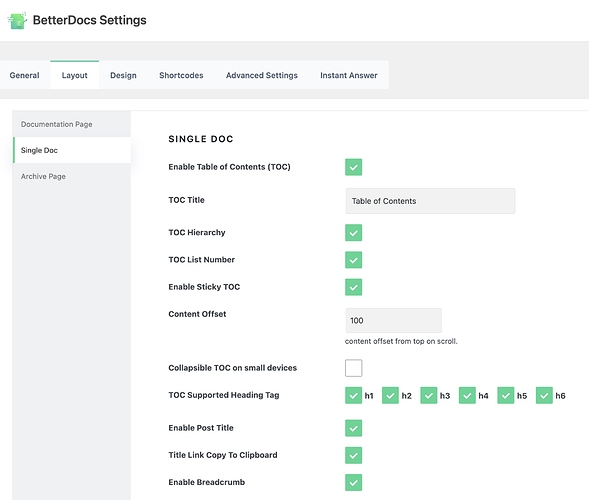Disable Enable Sticky TOC checkbox
589x500 pixels.
(x=353, y=287)
